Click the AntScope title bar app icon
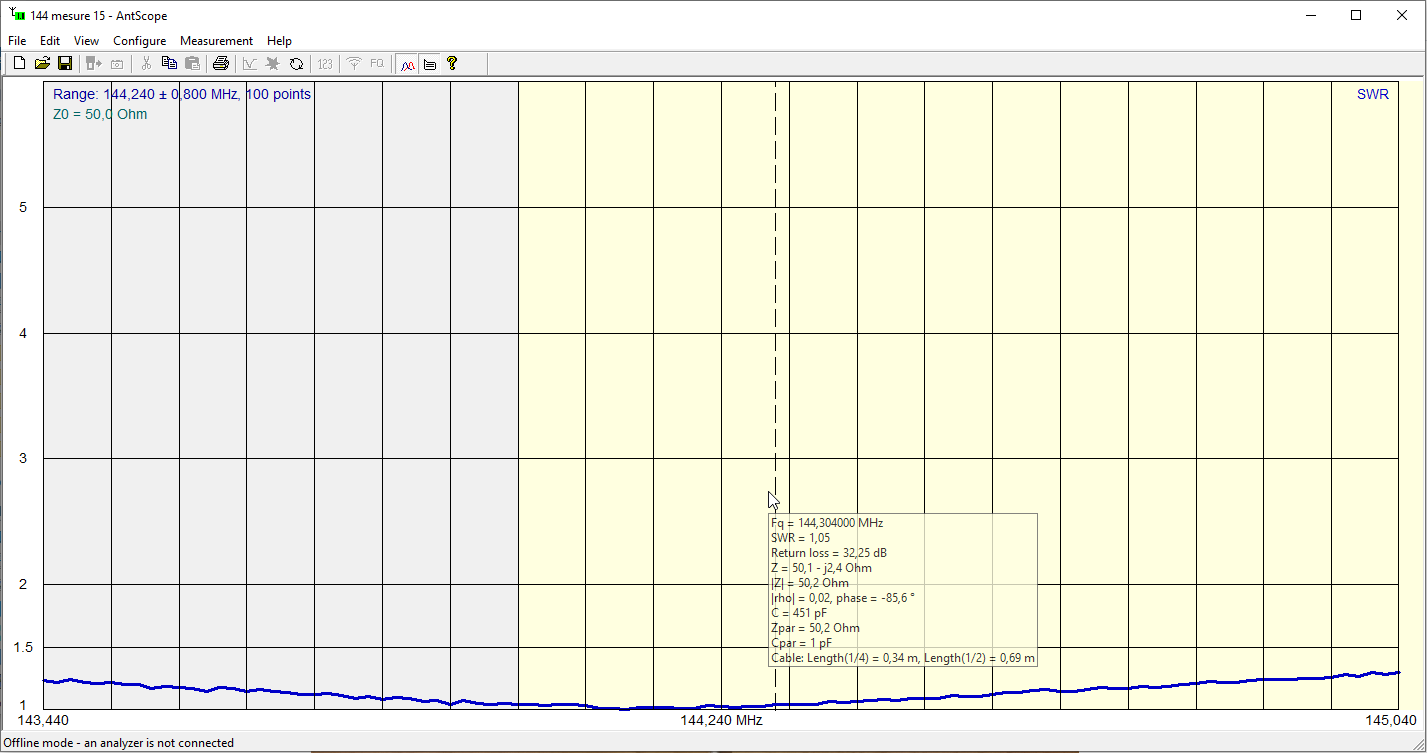 [x=16, y=15]
